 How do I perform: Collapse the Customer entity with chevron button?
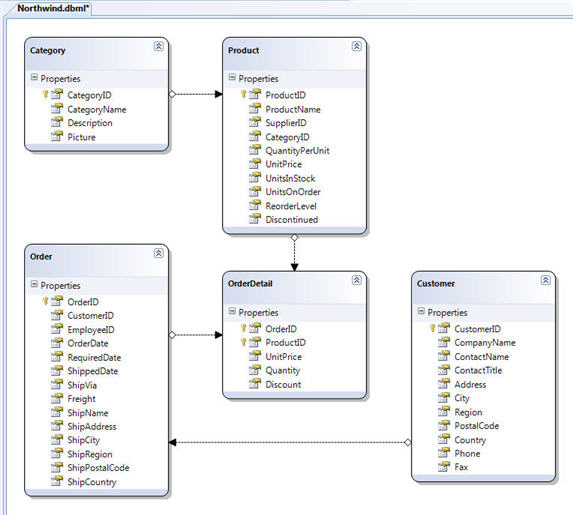[546, 280]
